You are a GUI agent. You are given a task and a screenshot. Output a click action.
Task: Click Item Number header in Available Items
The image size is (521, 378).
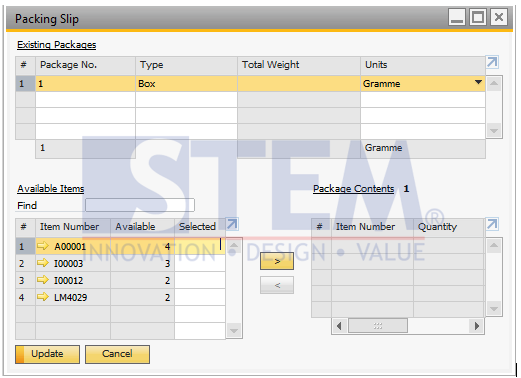tap(73, 227)
